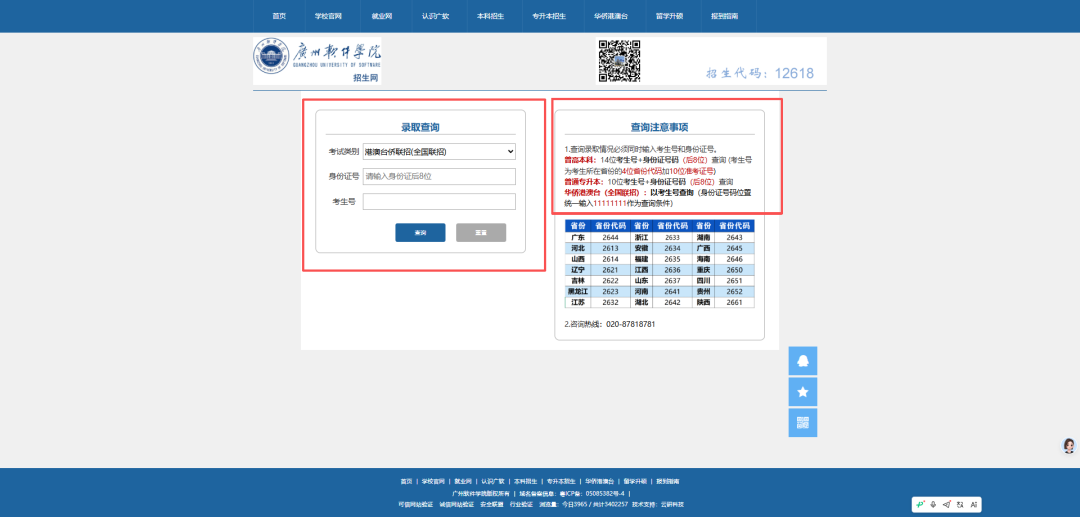Click the 查询注意事项 heading

coord(660,127)
